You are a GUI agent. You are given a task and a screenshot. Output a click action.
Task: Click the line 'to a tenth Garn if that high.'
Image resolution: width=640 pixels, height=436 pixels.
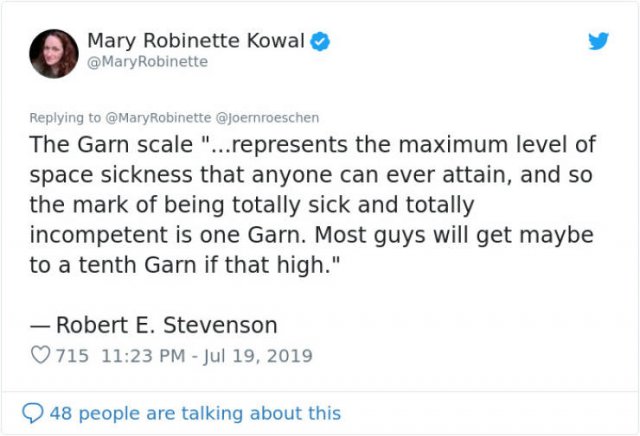[184, 265]
